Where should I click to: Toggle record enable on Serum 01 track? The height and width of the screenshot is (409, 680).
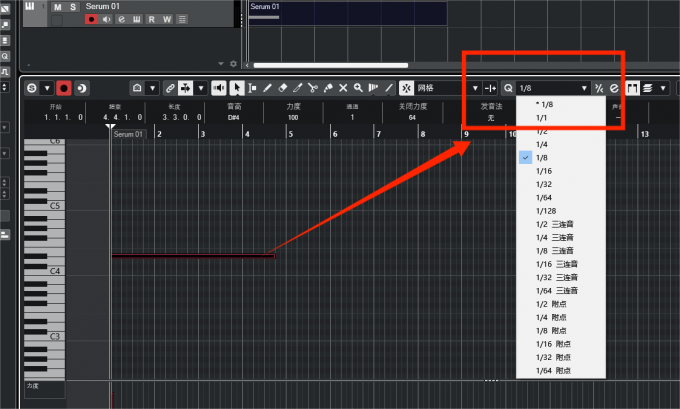tap(91, 20)
